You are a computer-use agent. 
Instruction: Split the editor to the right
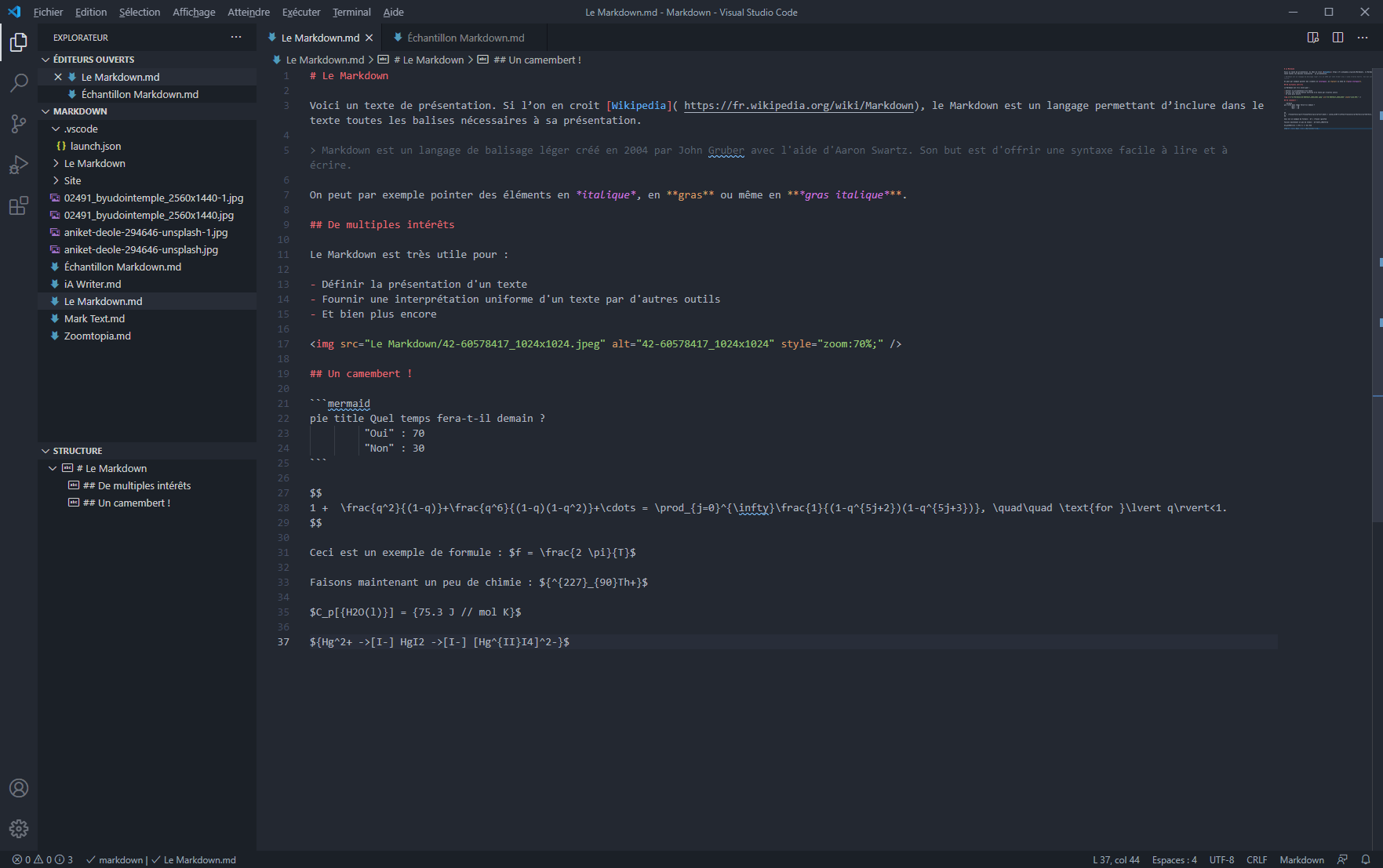[x=1338, y=38]
